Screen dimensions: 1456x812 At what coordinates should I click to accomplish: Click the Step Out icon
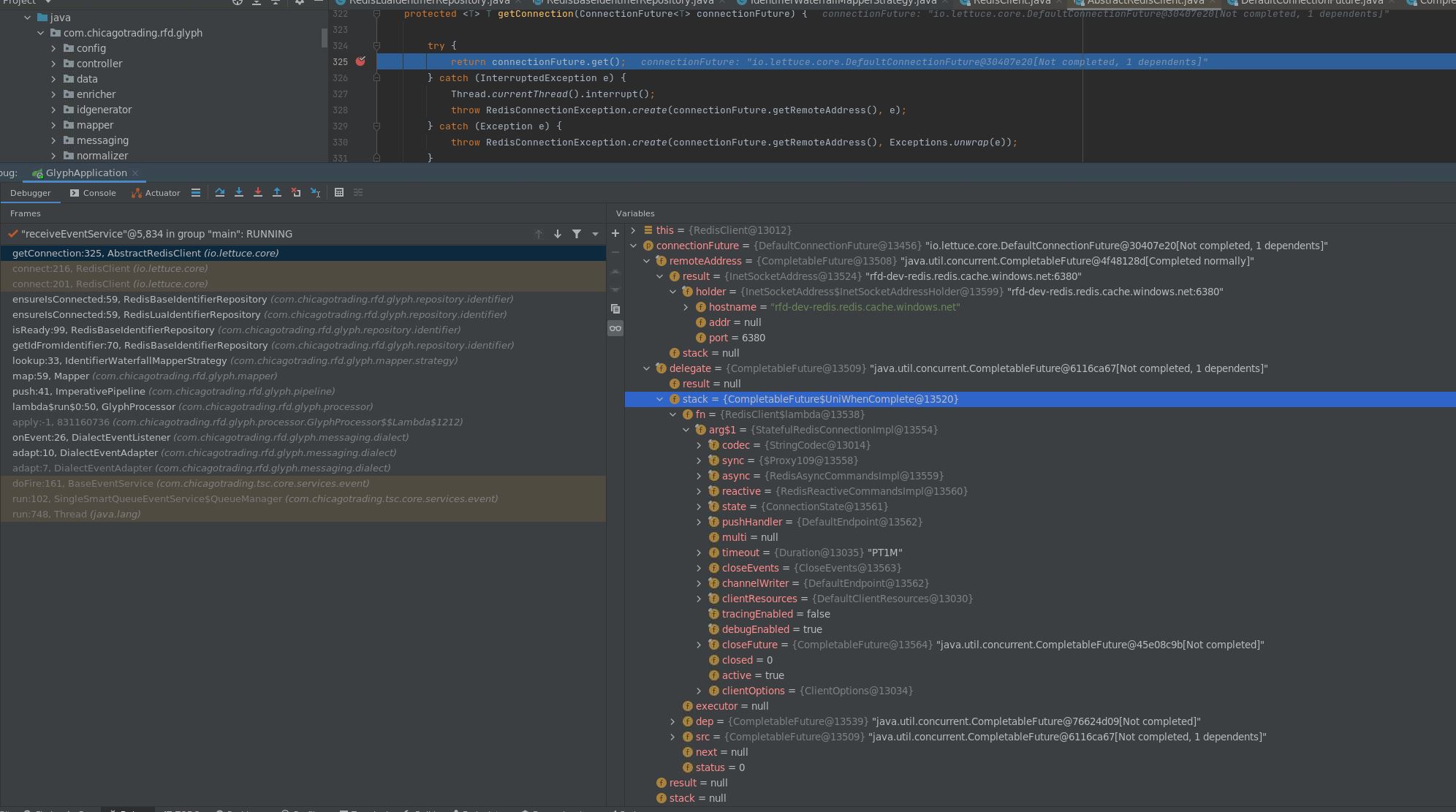tap(277, 192)
